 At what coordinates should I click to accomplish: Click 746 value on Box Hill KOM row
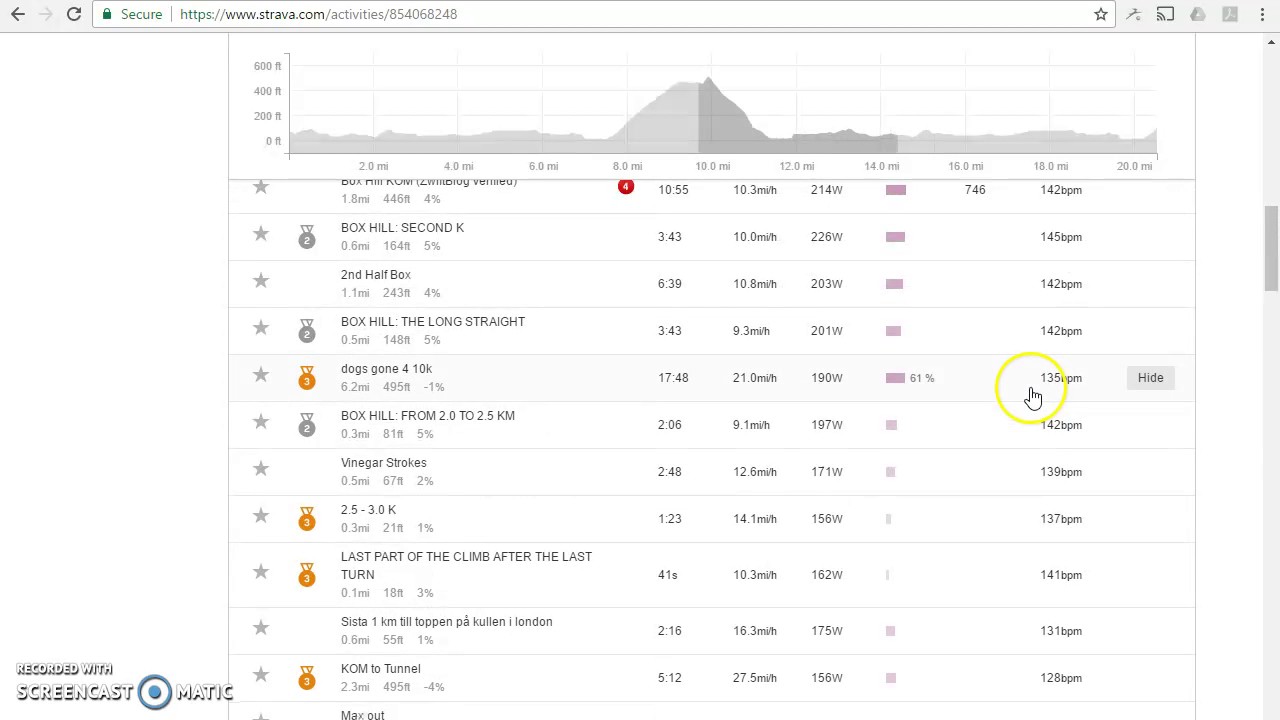pos(975,190)
